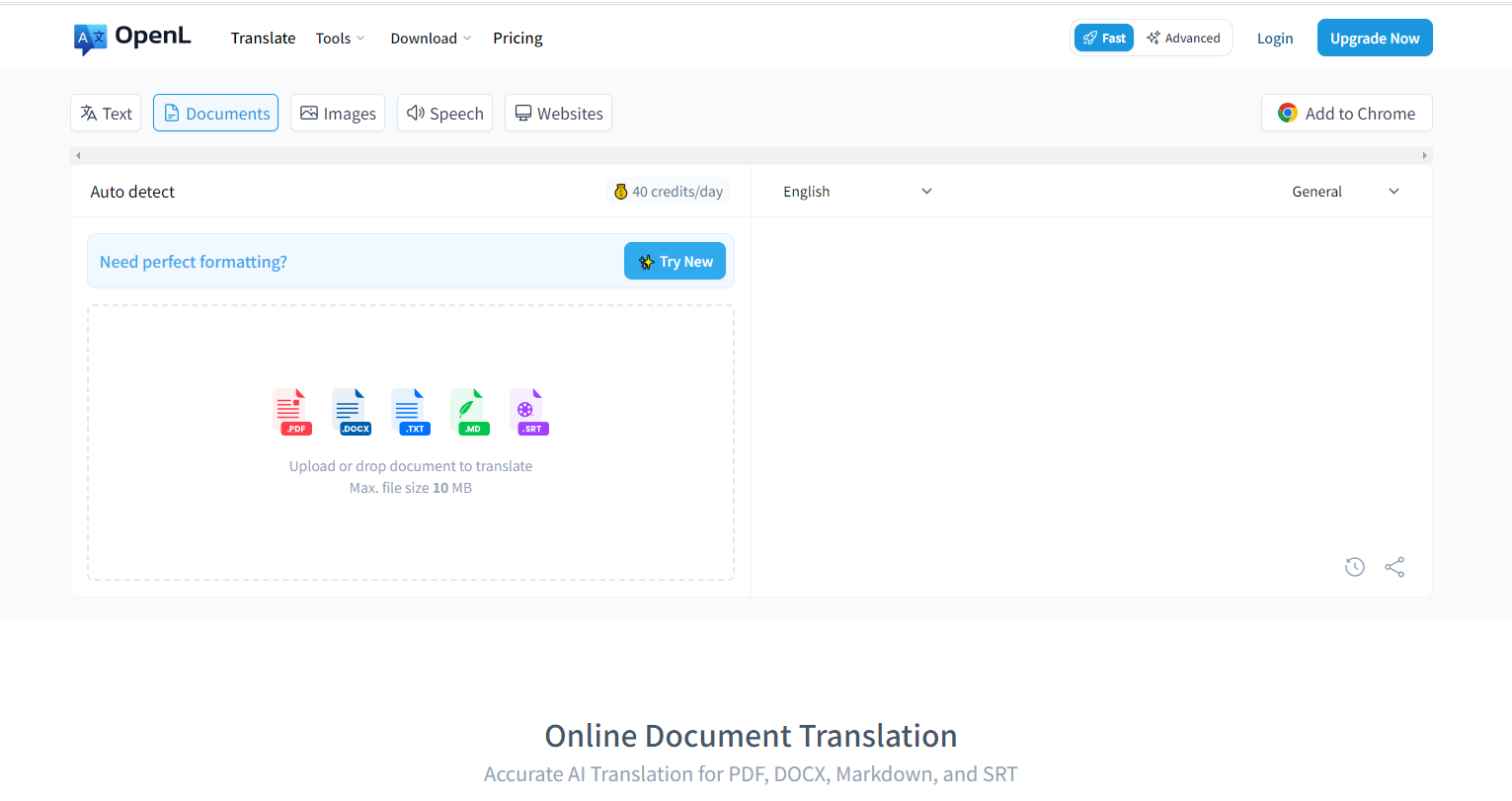Open translation history clock icon

coord(1355,567)
